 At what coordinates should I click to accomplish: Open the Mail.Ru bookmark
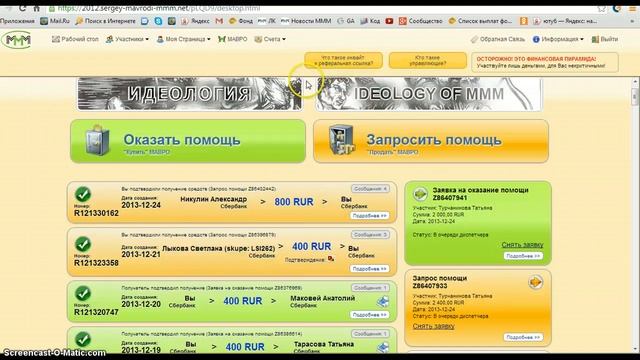[55, 21]
